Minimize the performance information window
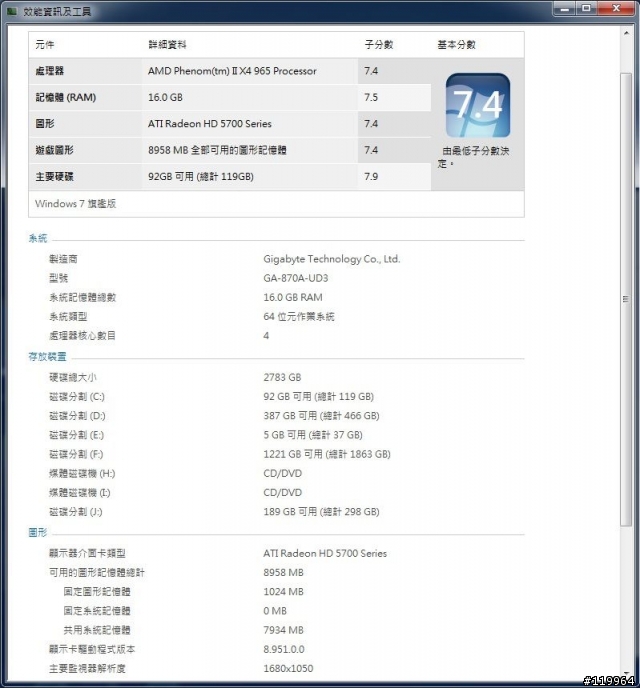Image resolution: width=640 pixels, height=689 pixels. pos(564,9)
